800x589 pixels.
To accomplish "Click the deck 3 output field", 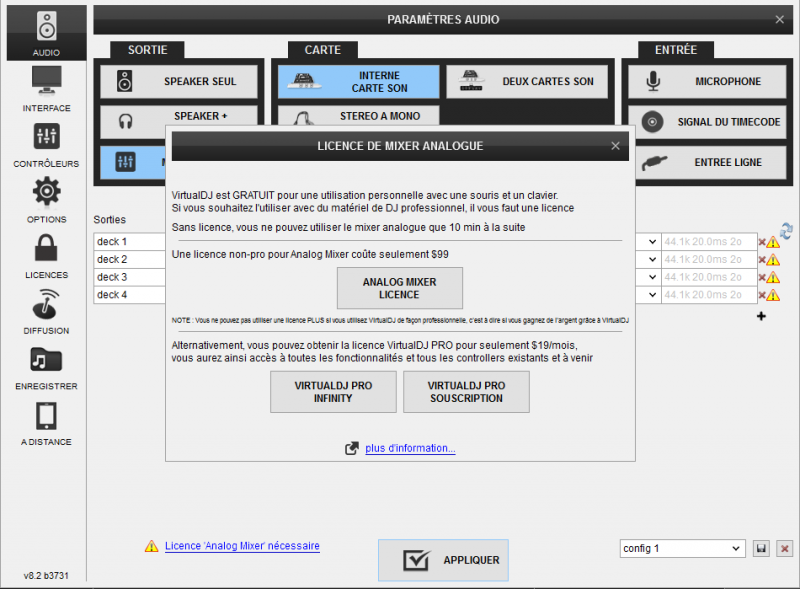I will coord(130,277).
